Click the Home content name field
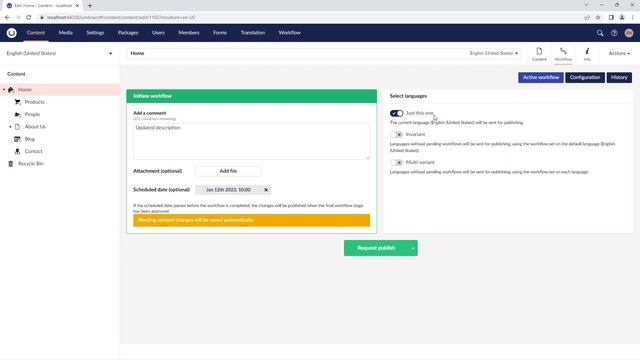Viewport: 640px width, 360px height. tap(298, 53)
